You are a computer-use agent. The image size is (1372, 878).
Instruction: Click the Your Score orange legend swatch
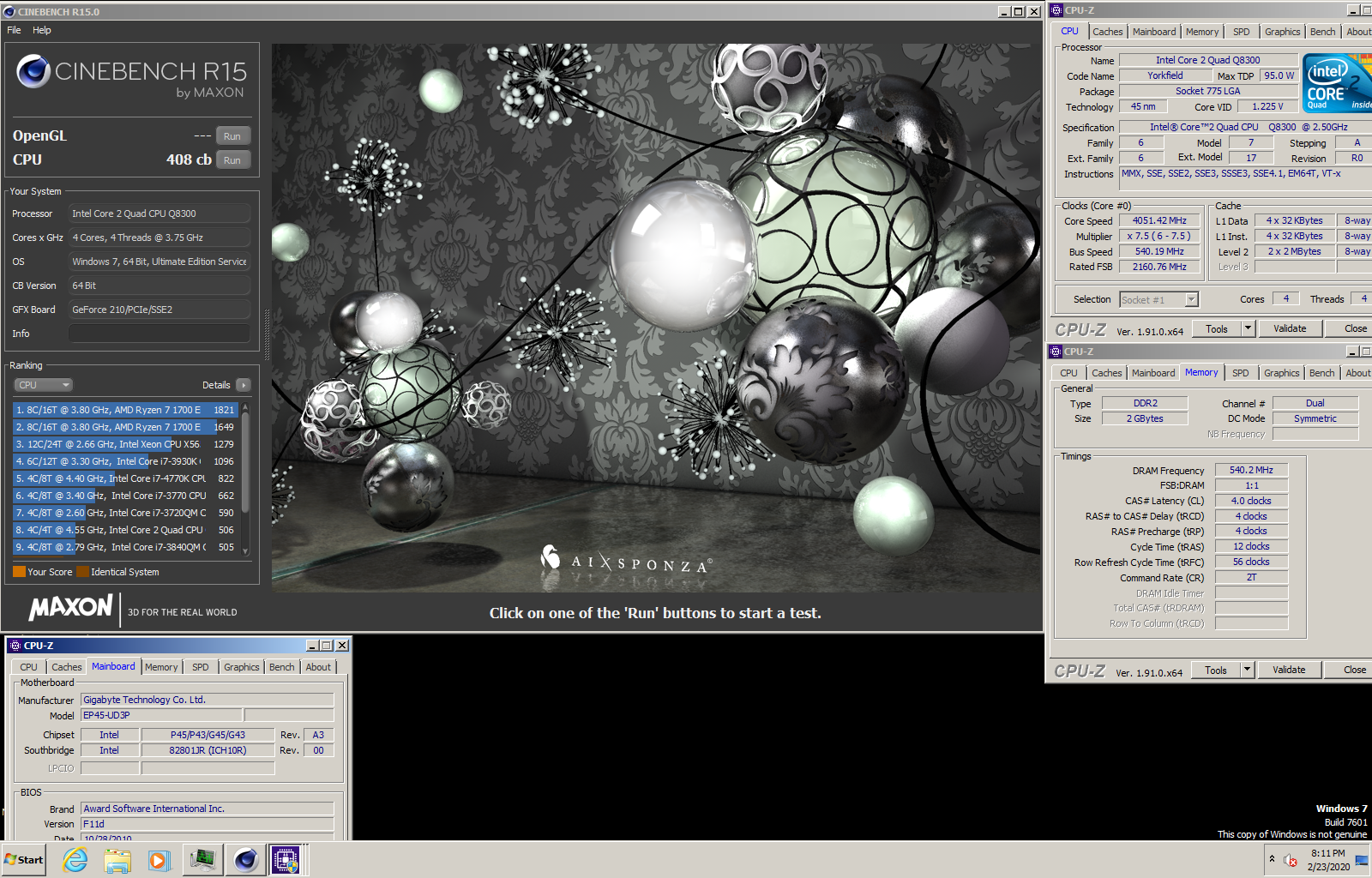[x=19, y=572]
